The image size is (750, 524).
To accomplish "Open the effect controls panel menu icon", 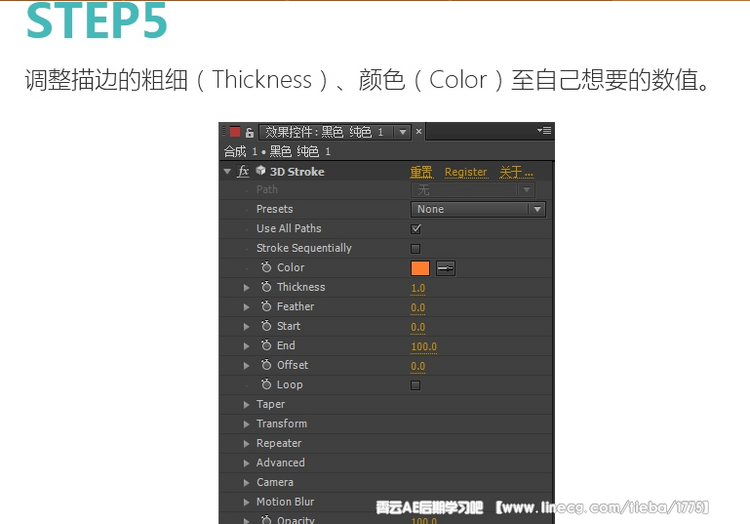I will pyautogui.click(x=544, y=131).
